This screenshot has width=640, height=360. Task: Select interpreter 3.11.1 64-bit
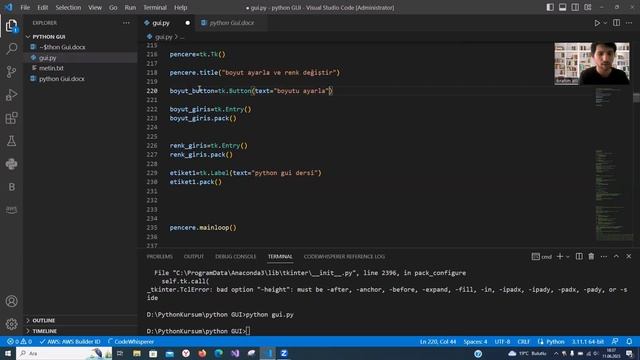588,342
